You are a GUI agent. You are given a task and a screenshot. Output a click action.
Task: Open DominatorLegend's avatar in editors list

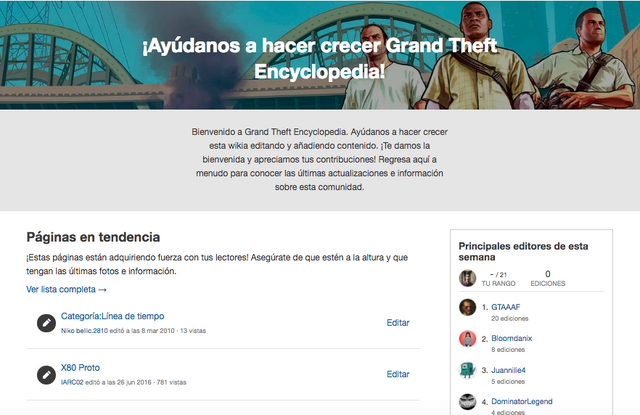click(467, 402)
